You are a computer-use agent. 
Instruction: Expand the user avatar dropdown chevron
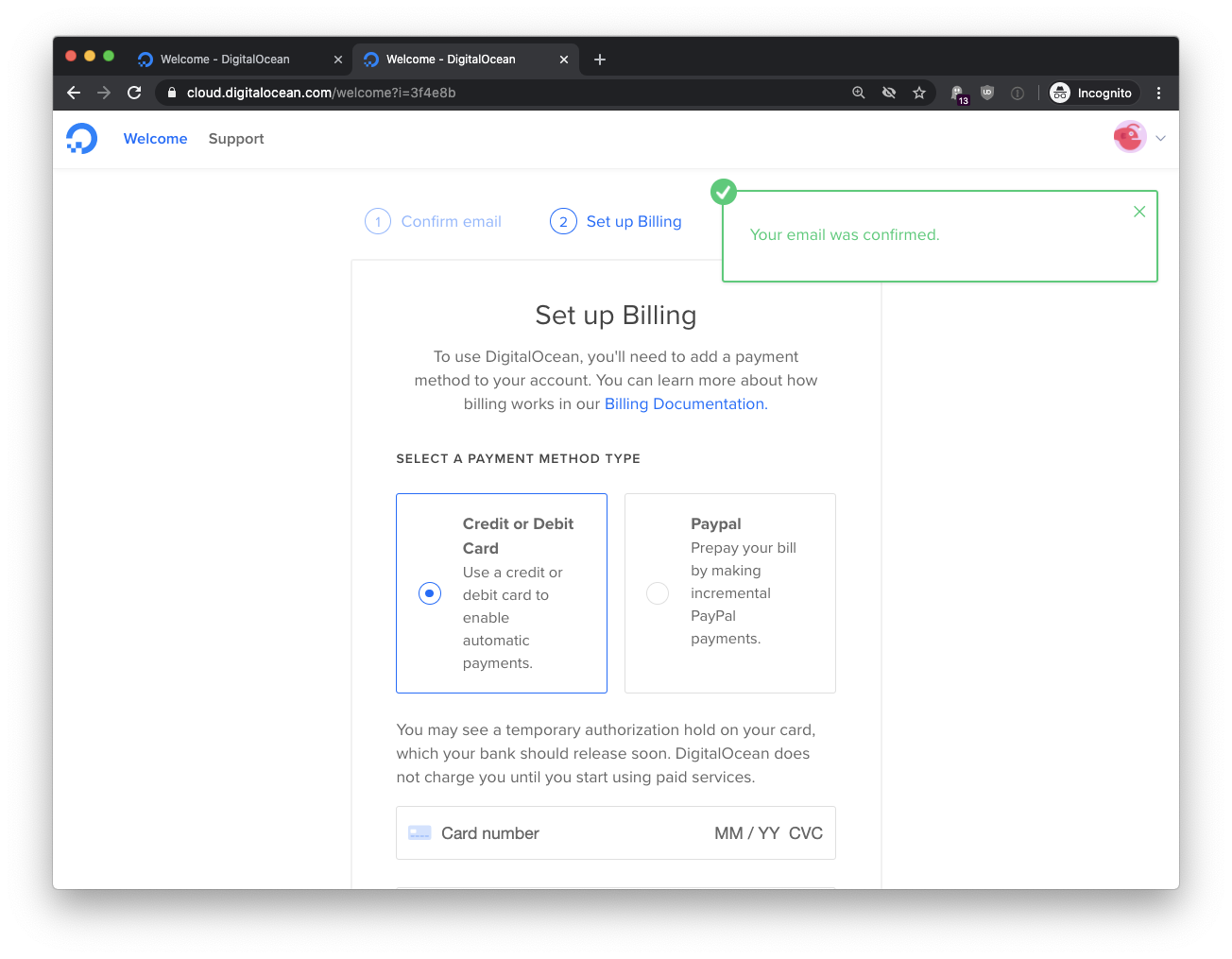click(1160, 139)
